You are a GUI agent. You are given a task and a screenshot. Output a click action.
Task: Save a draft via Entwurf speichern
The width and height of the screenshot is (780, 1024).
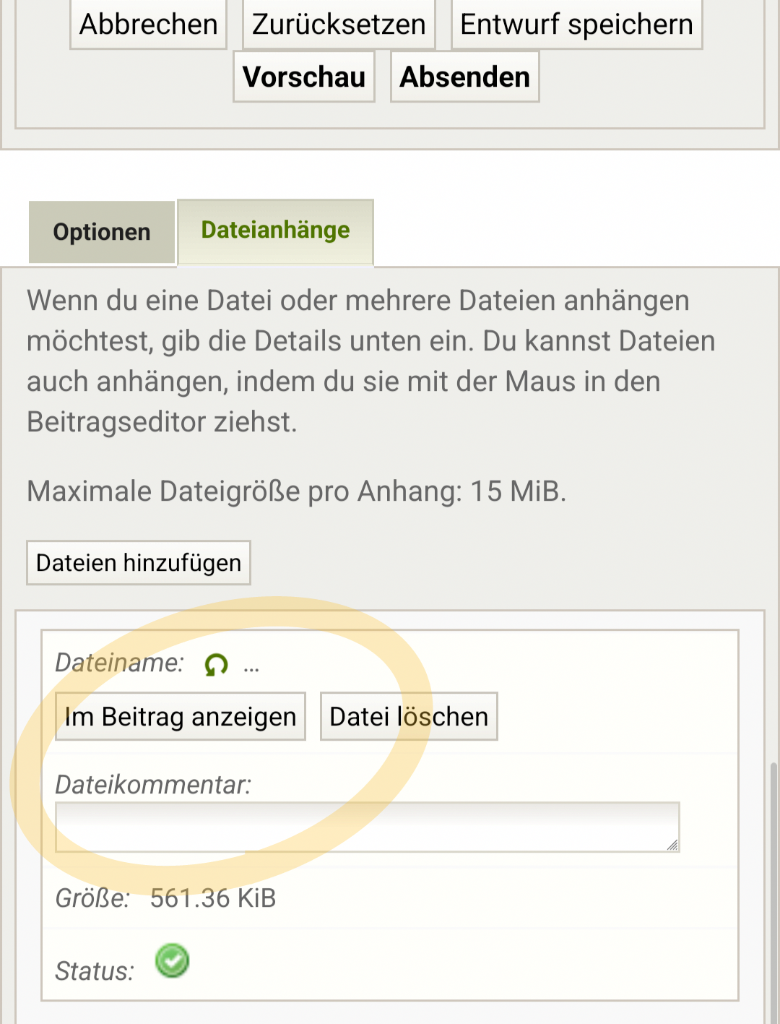coord(577,24)
